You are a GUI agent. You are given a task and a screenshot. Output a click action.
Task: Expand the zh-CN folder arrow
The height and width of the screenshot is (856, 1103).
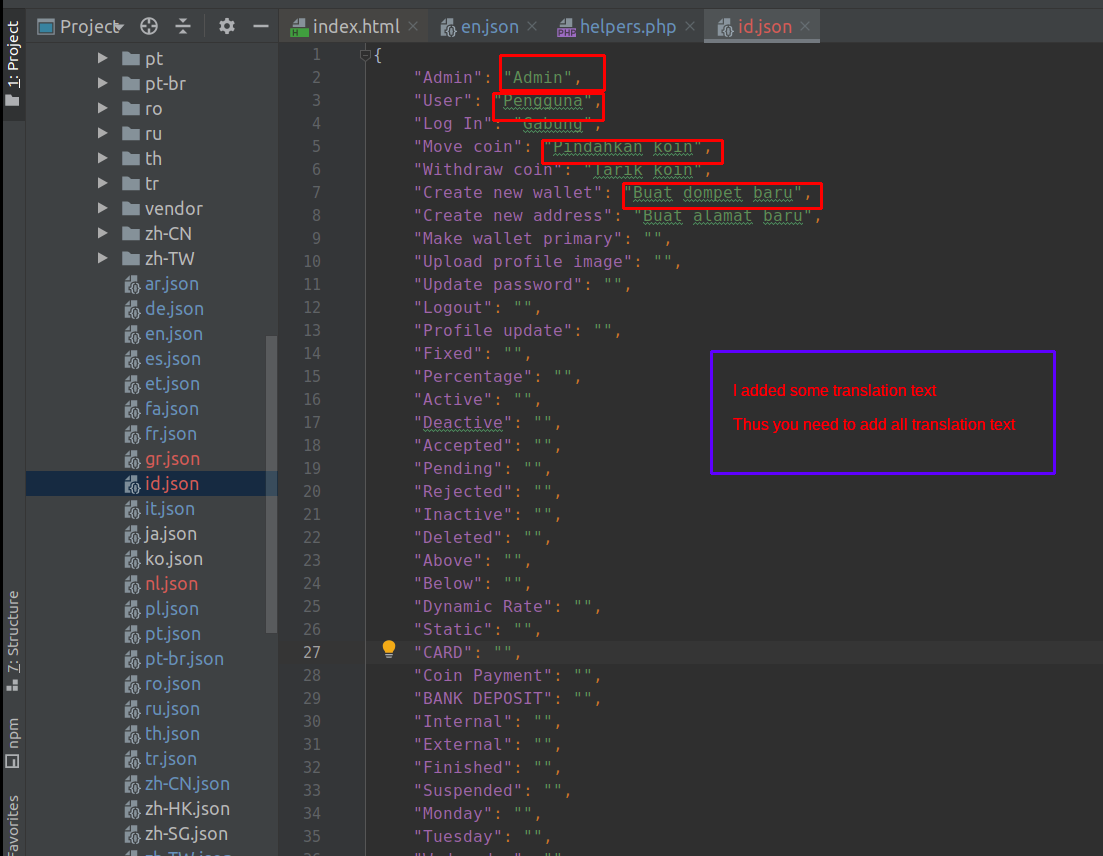(x=103, y=234)
